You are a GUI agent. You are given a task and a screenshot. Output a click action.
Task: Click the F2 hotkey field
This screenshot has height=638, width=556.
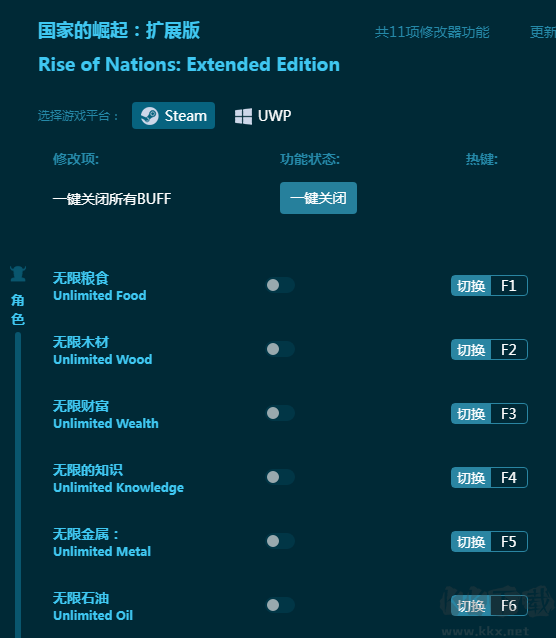[x=509, y=350]
